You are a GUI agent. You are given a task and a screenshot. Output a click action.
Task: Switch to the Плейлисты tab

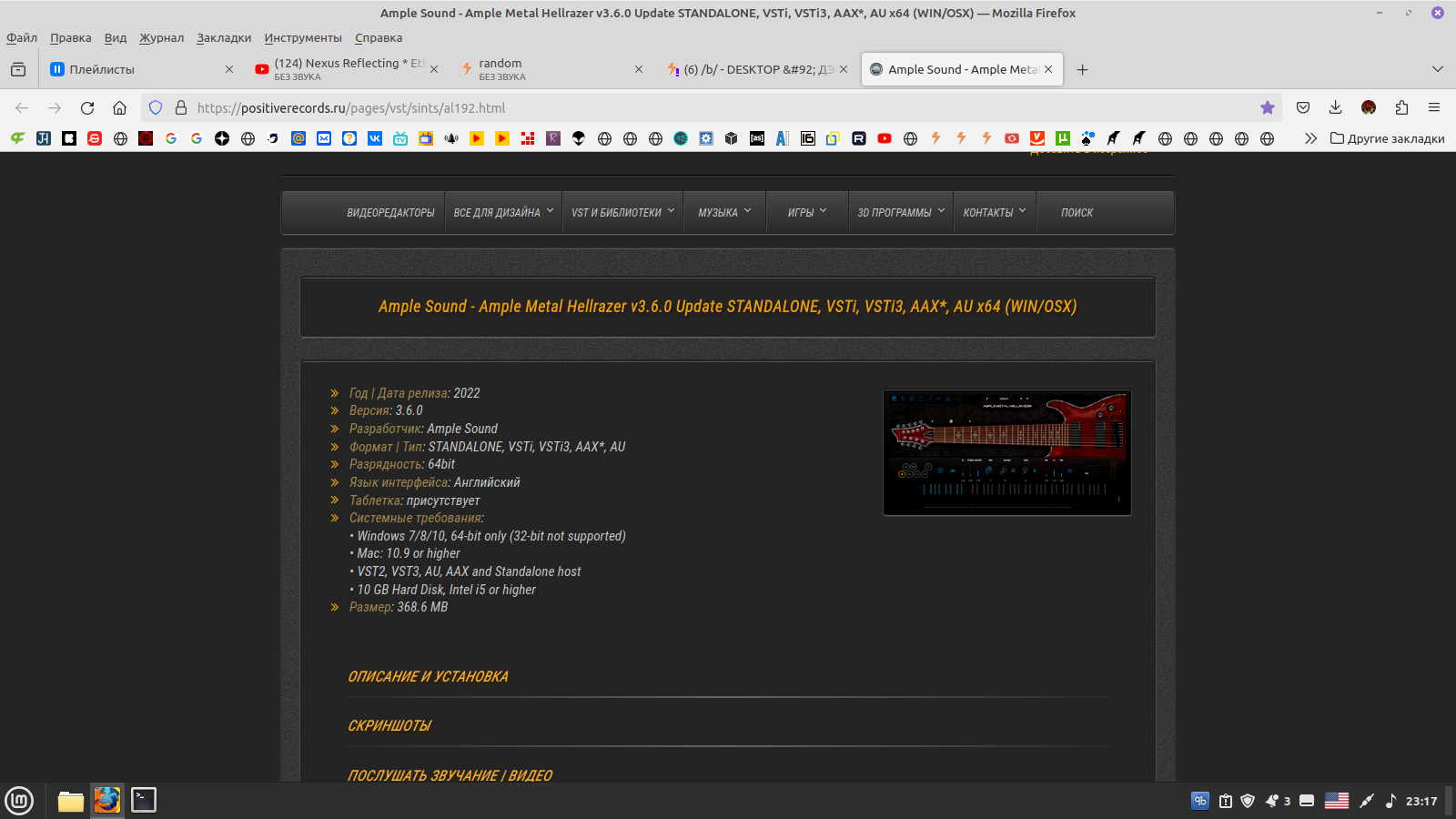point(142,69)
